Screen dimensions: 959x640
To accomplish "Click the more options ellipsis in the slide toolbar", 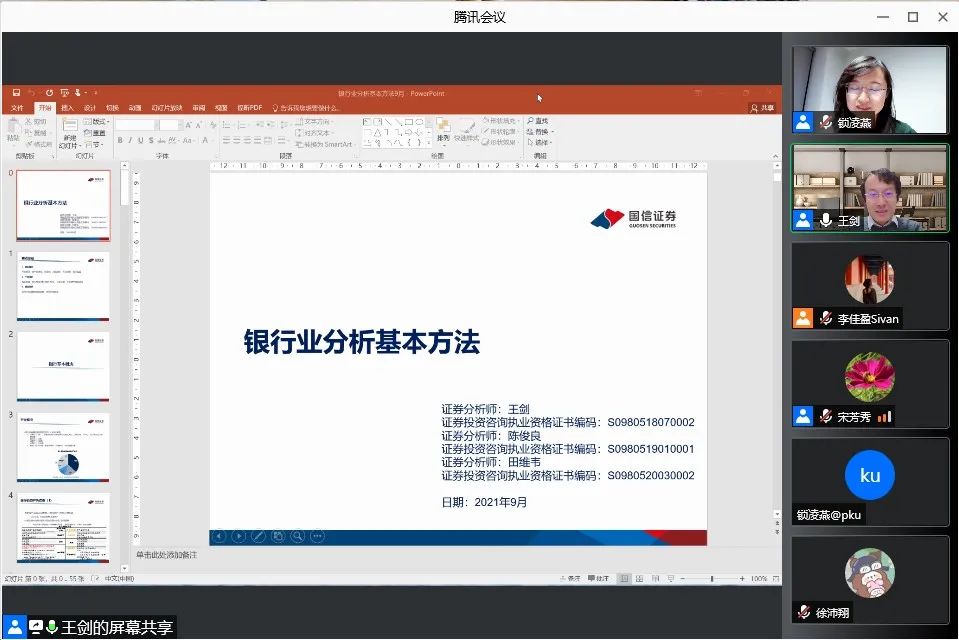I will point(318,537).
